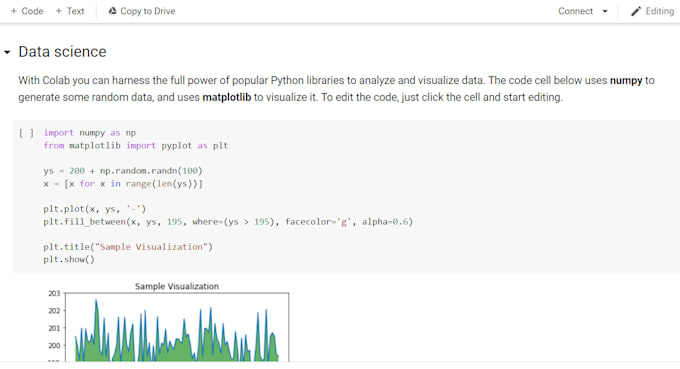
Task: Click the plt.show() line
Action: click(x=69, y=260)
